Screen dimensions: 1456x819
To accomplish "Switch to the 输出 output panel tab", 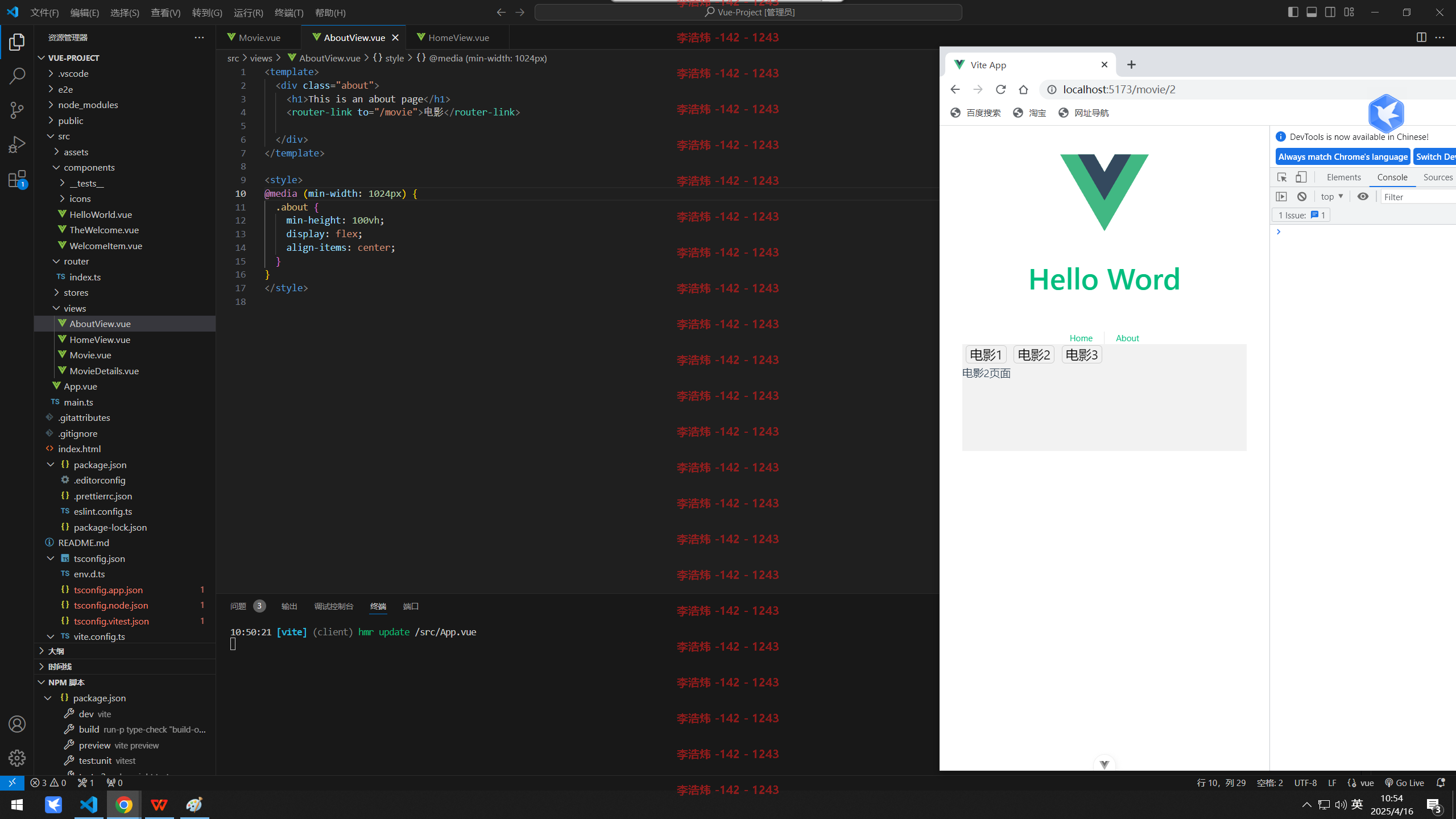I will (x=289, y=606).
